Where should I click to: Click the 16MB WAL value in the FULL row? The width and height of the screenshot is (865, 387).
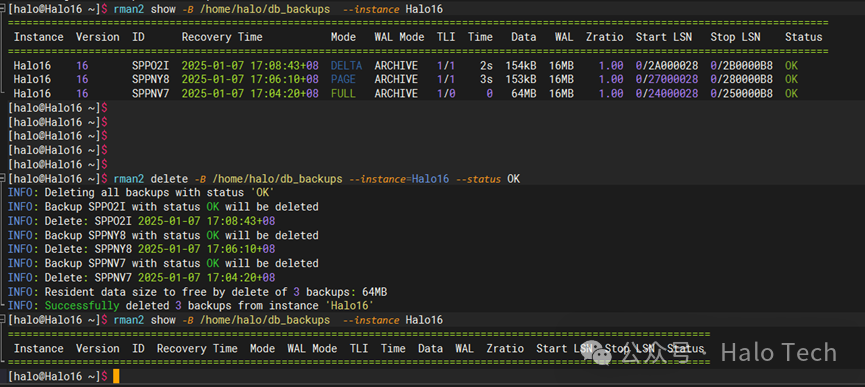coord(561,94)
